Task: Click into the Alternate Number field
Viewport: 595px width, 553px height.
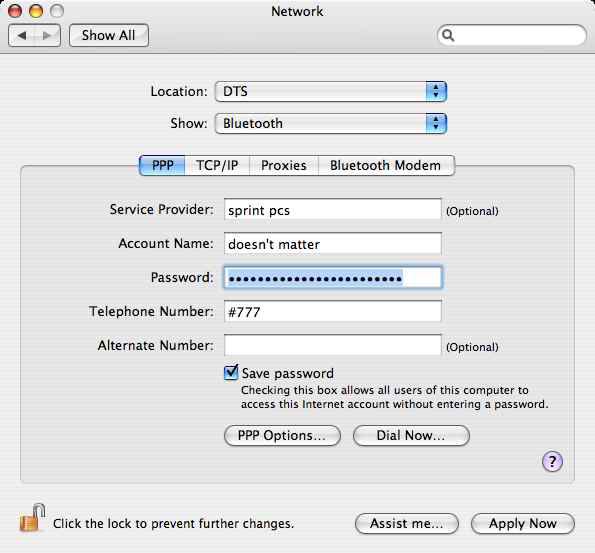Action: 333,345
